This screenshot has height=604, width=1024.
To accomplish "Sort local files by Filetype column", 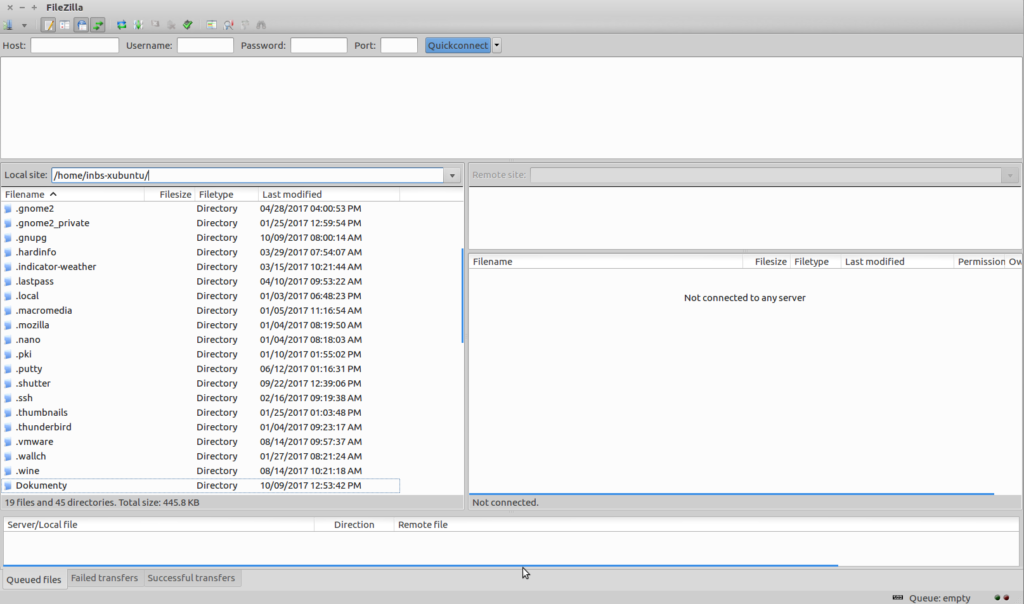I will click(x=226, y=195).
